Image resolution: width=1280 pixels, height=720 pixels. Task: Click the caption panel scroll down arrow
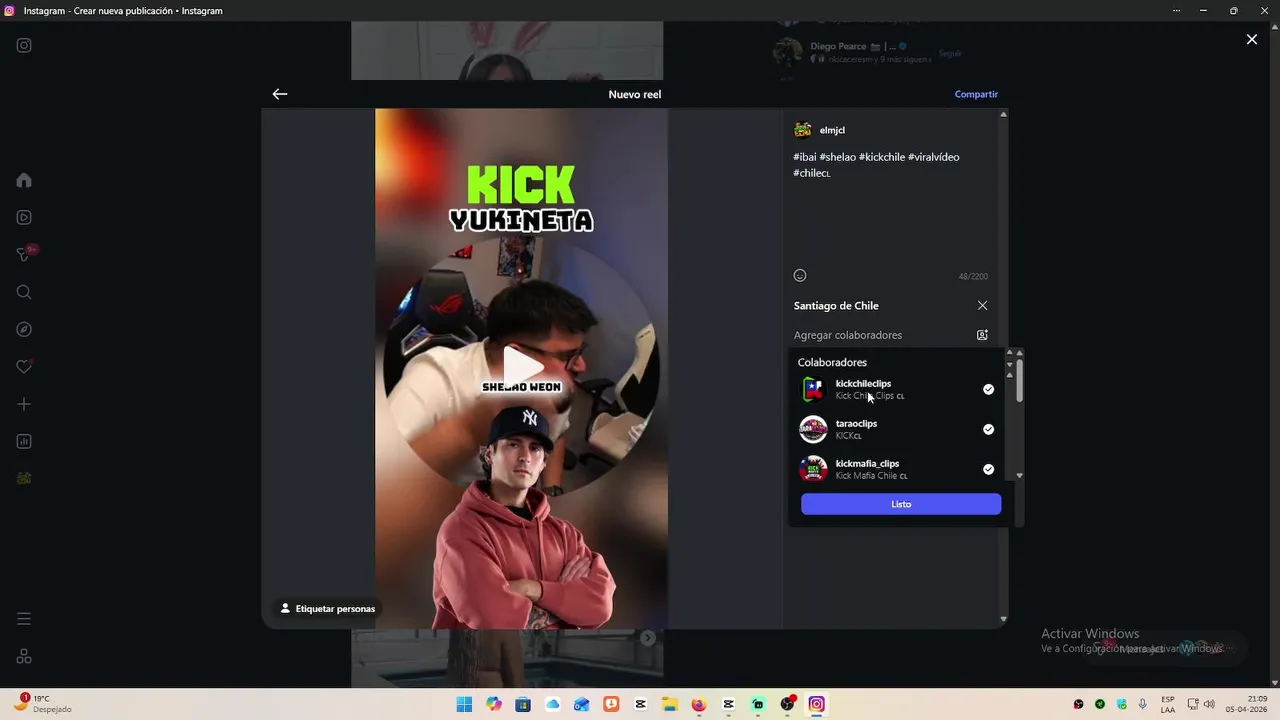tap(1003, 620)
